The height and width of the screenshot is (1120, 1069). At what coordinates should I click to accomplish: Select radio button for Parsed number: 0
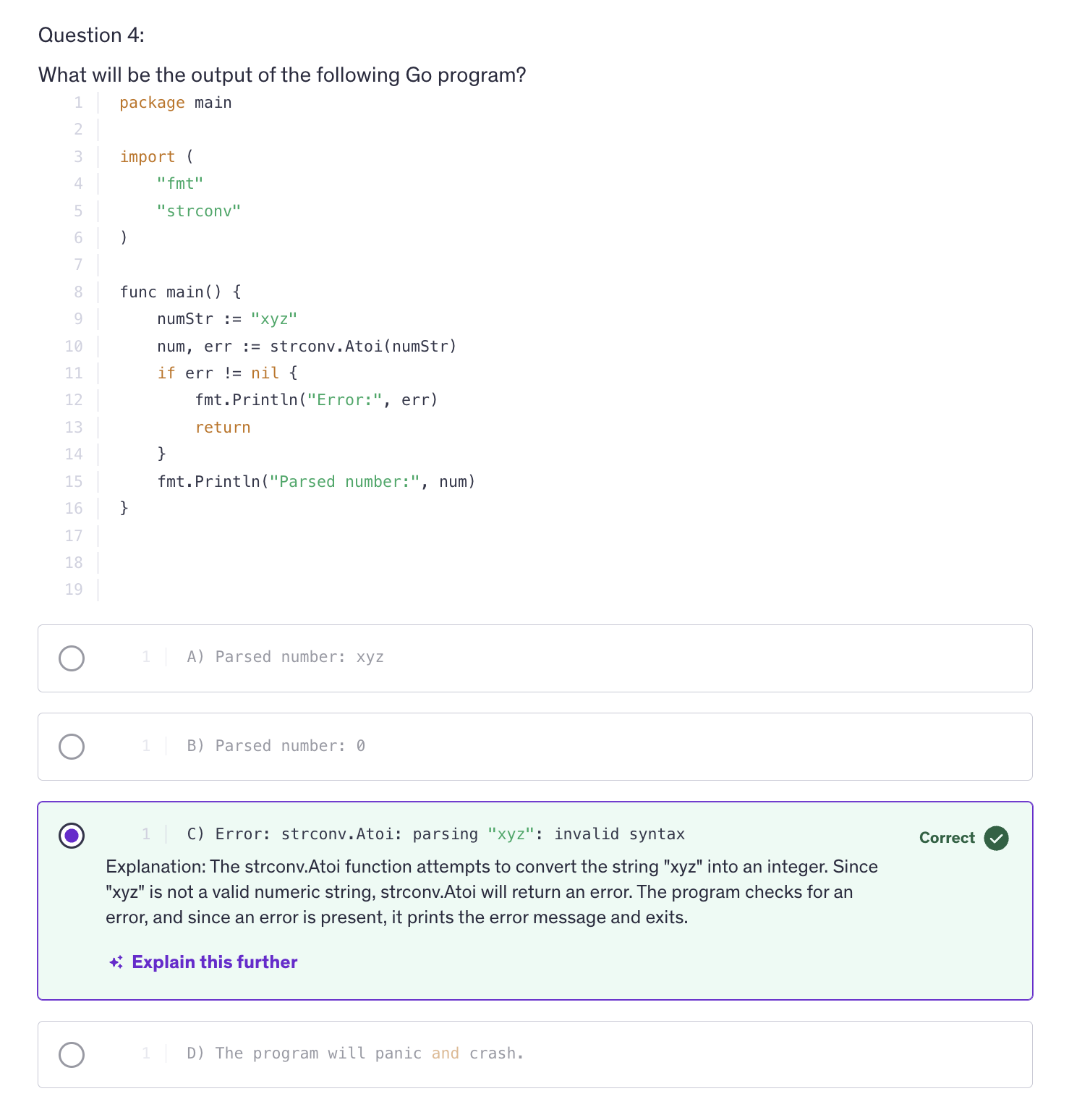click(72, 747)
